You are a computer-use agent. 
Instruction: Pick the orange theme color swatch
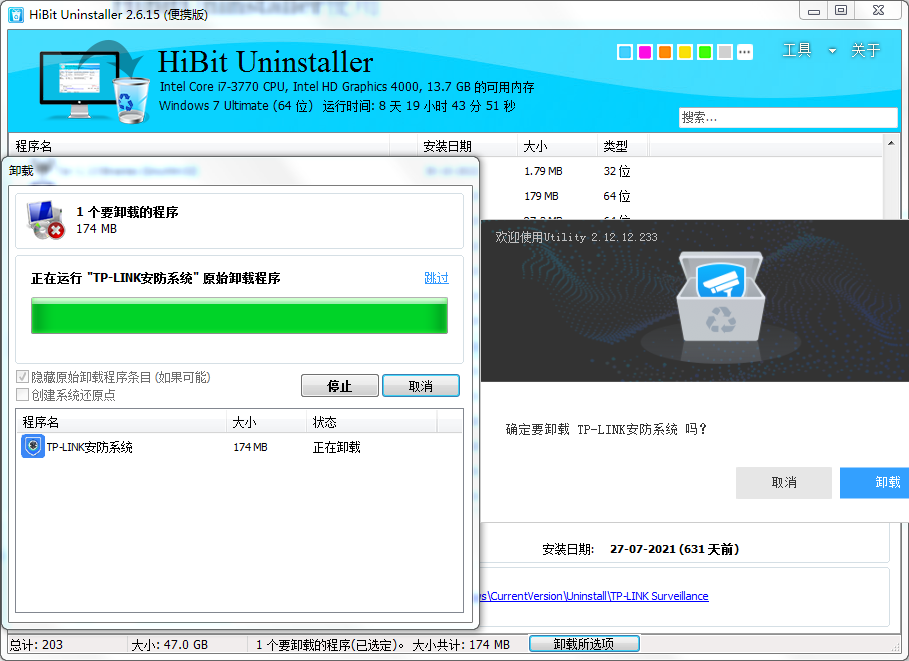pyautogui.click(x=665, y=52)
